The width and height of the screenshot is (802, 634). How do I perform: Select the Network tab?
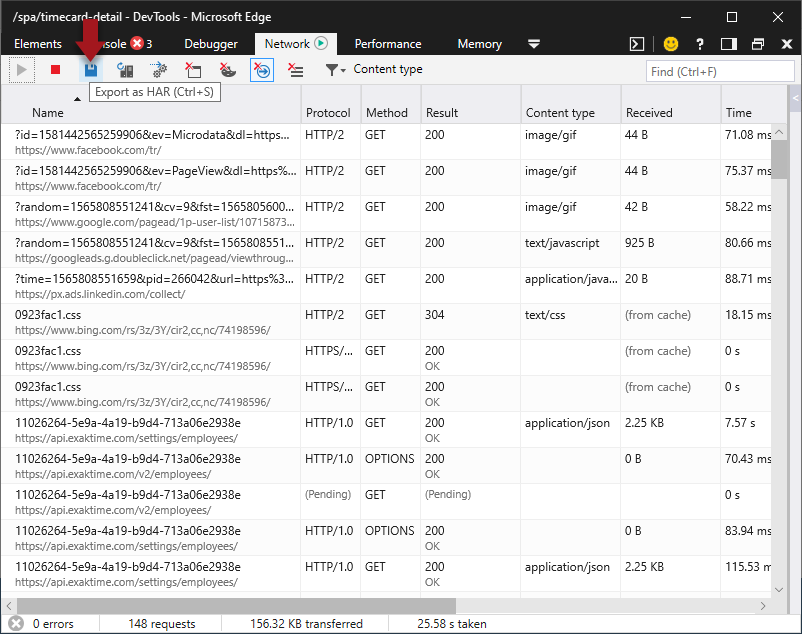click(296, 44)
